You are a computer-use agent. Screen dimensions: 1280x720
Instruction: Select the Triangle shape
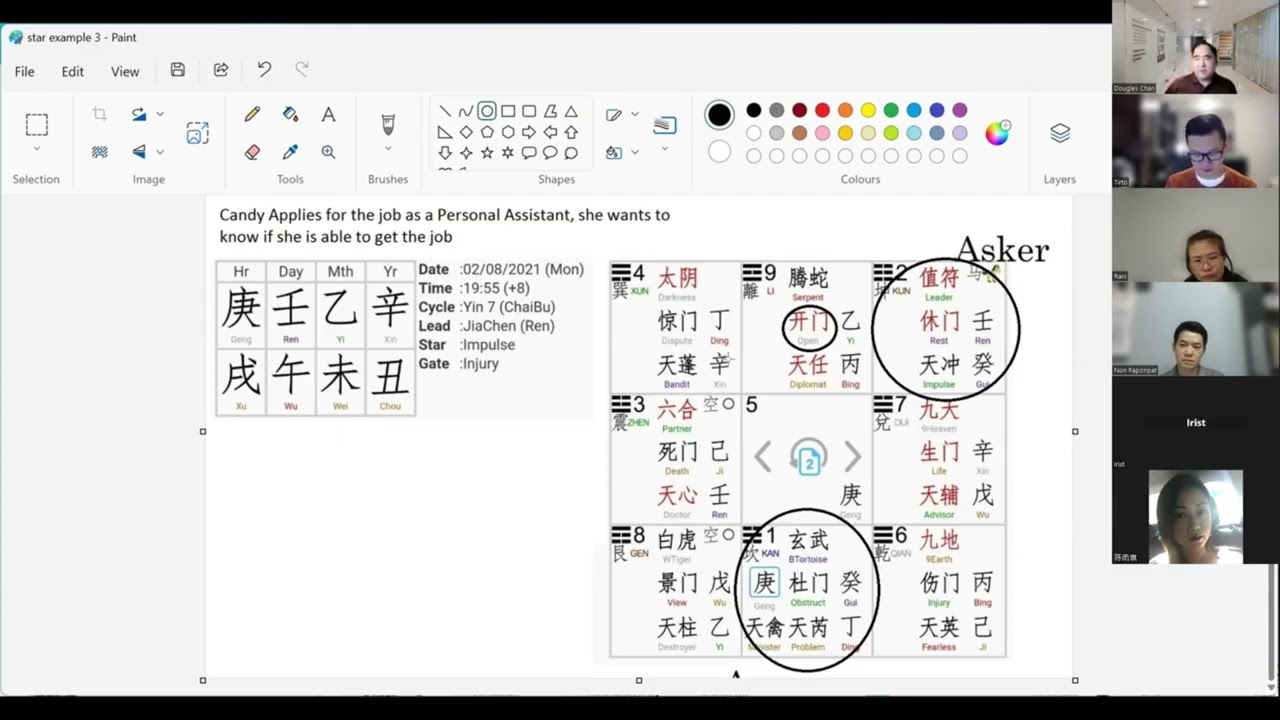571,111
